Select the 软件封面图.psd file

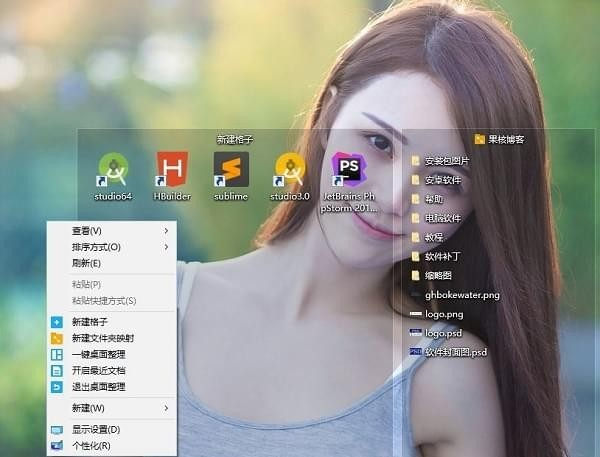tap(454, 352)
